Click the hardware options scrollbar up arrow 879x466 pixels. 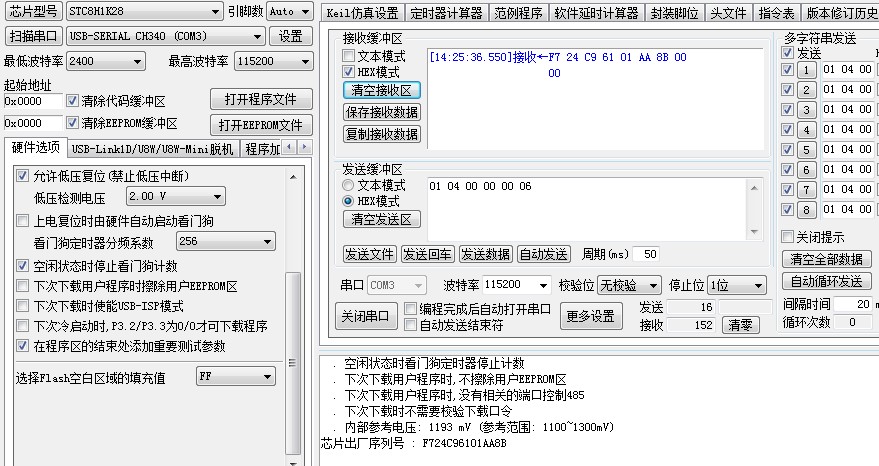293,177
